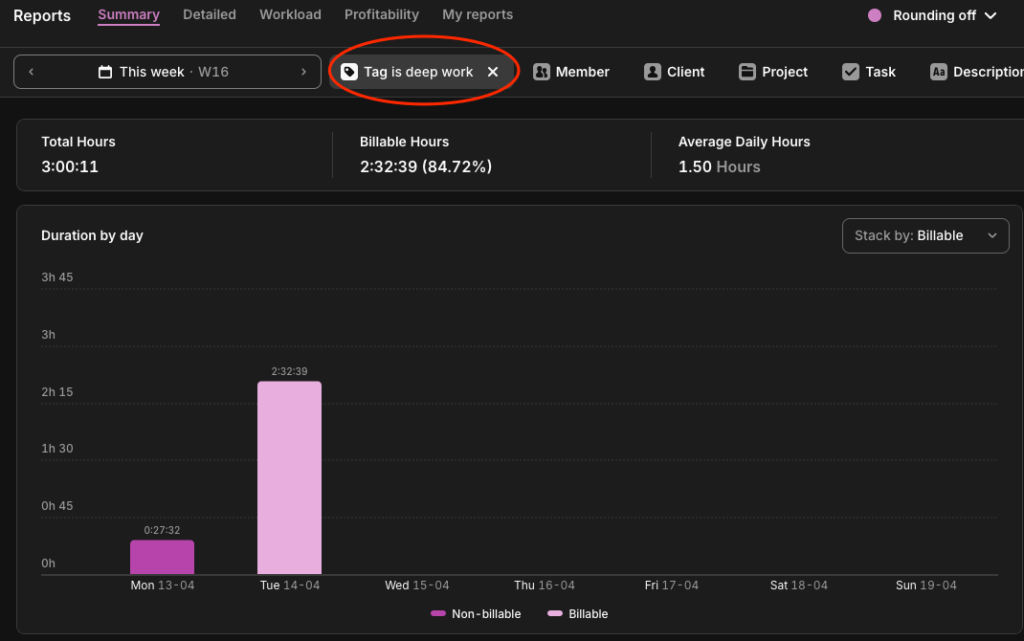Click the Member filter icon
This screenshot has height=641, width=1024.
[x=542, y=72]
